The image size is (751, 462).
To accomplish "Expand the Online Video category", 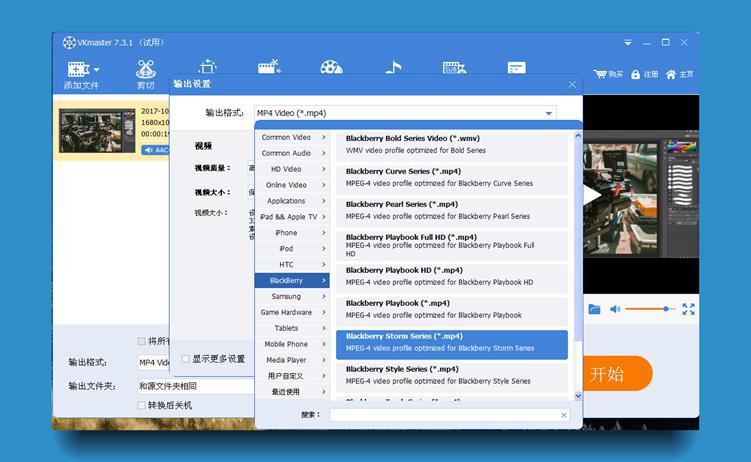I will pos(292,185).
